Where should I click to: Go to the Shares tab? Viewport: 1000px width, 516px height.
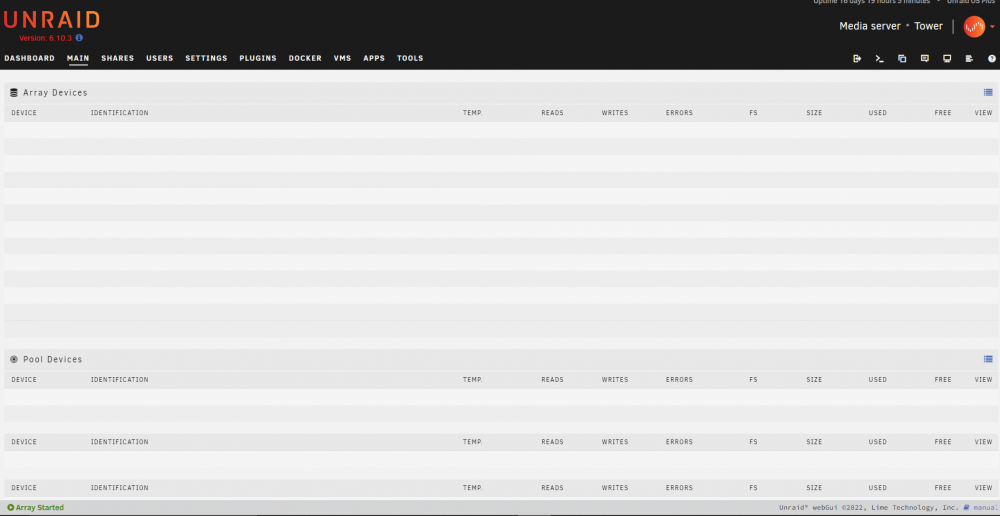coord(117,58)
